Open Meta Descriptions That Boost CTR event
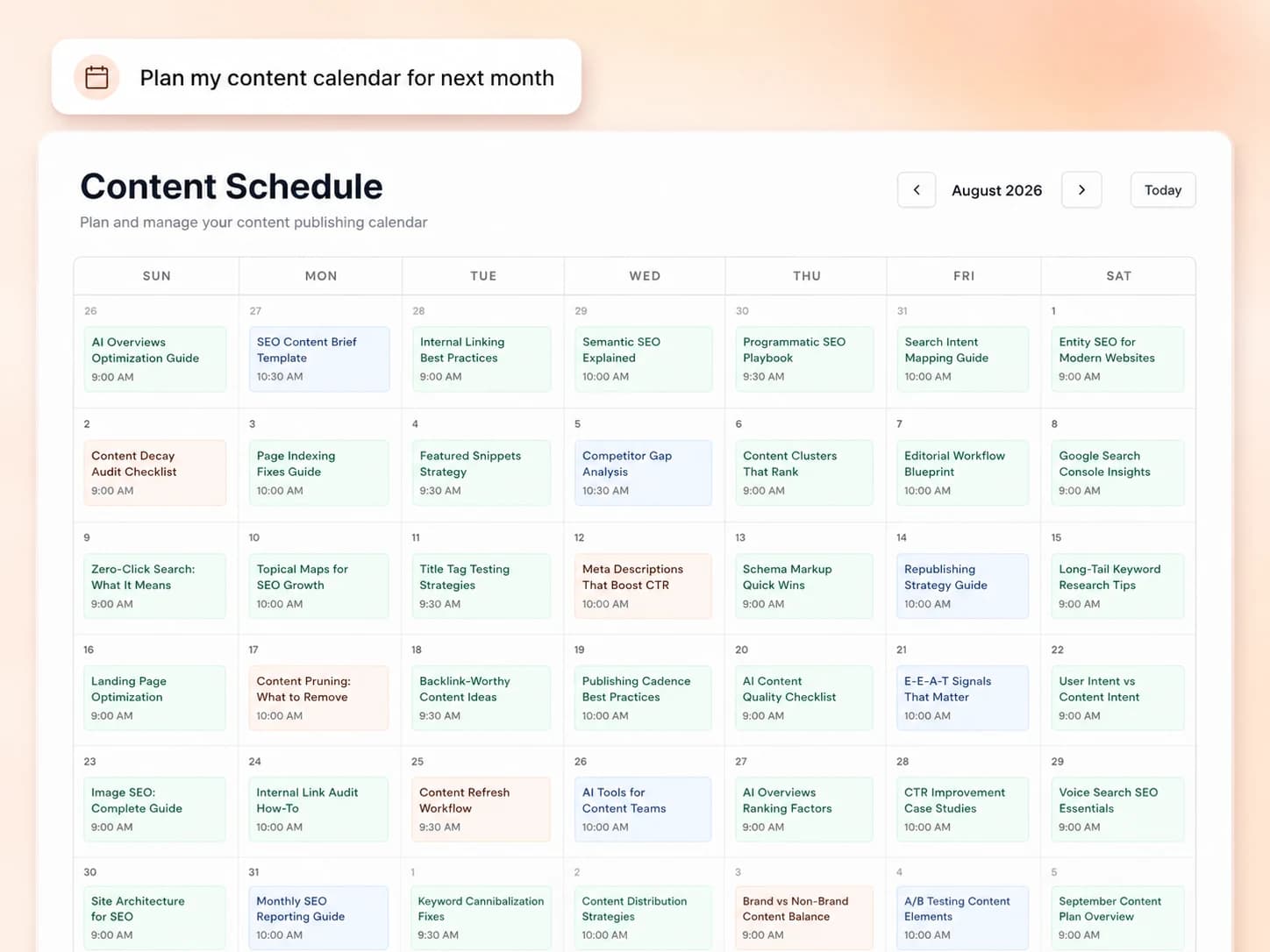The width and height of the screenshot is (1270, 952). click(x=643, y=586)
